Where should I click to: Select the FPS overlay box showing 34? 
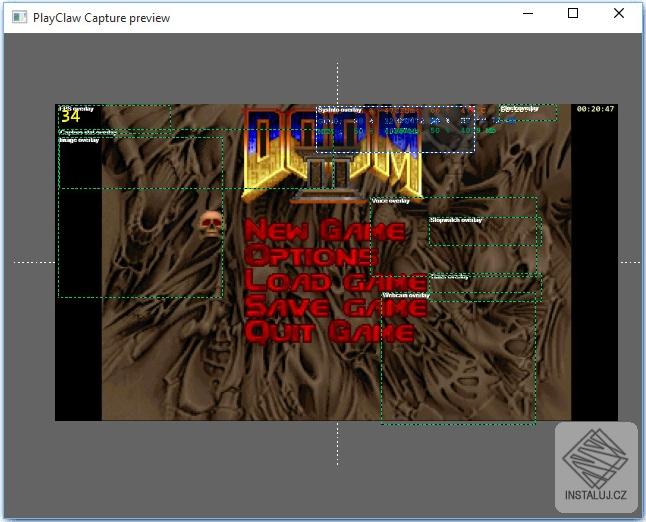[115, 117]
